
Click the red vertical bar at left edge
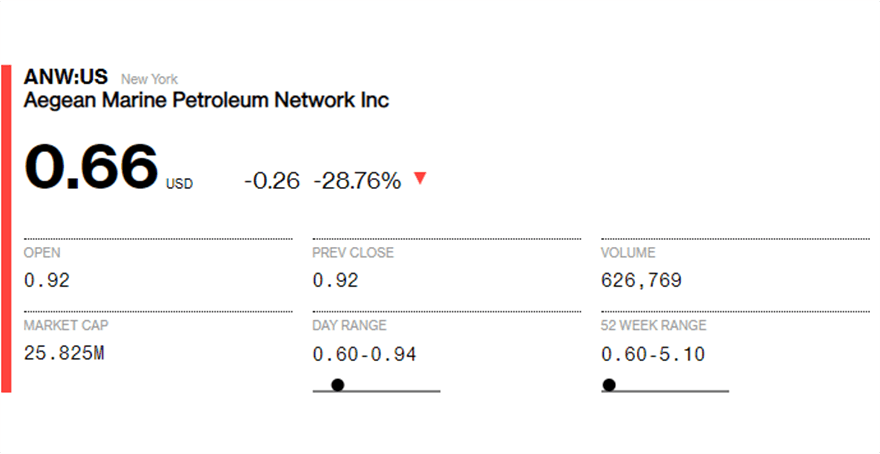click(x=6, y=228)
